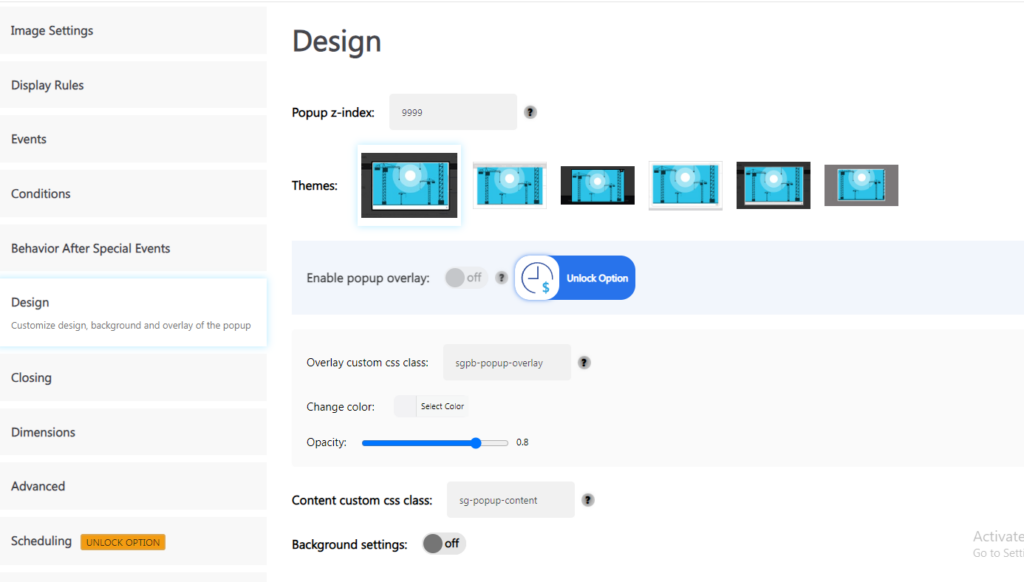
Task: Click the help icon beside Enable popup overlay
Action: click(x=501, y=278)
